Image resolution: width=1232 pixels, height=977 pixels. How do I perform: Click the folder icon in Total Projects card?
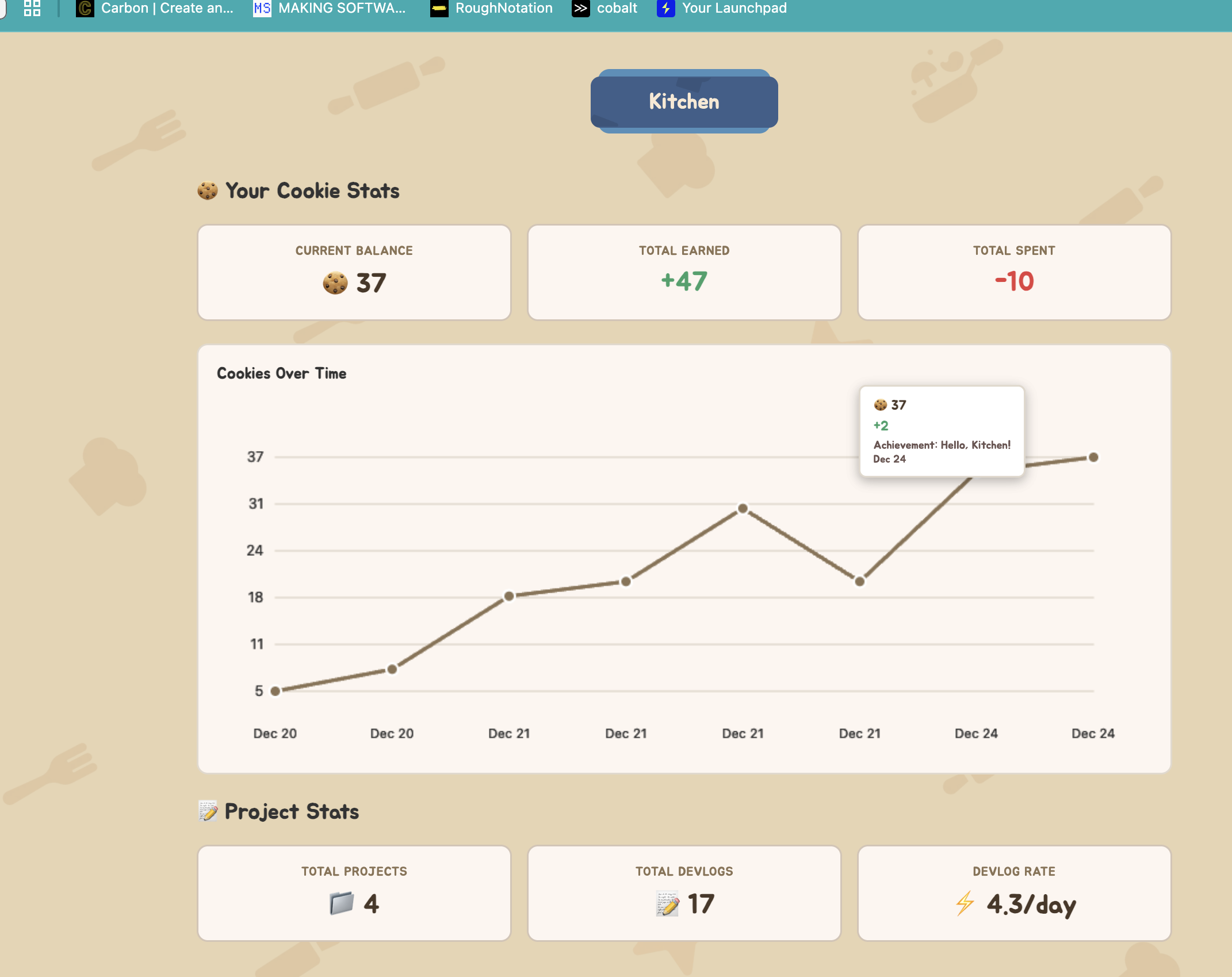[341, 903]
